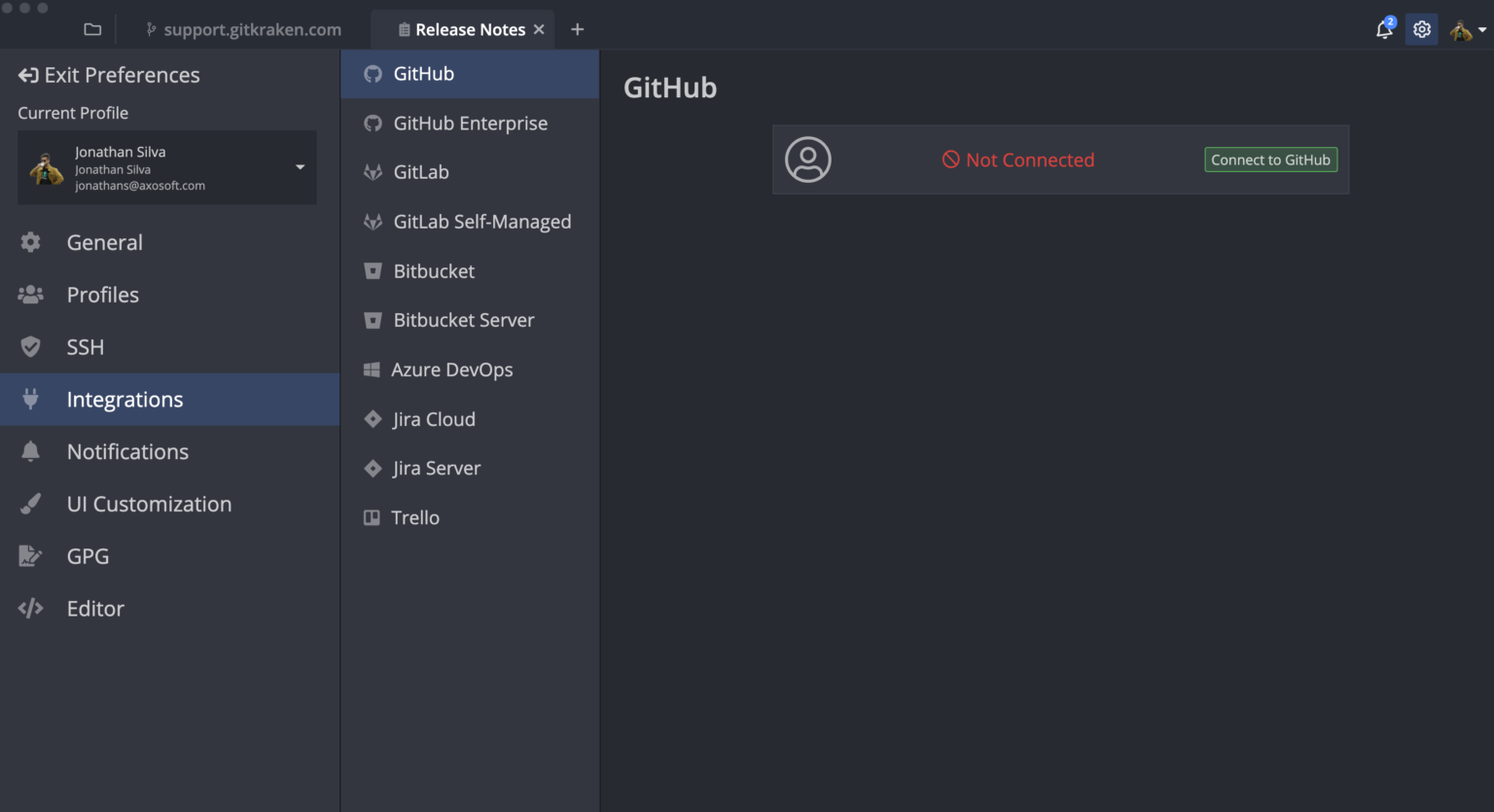
Task: Open the settings gear in the top bar
Action: click(1421, 29)
